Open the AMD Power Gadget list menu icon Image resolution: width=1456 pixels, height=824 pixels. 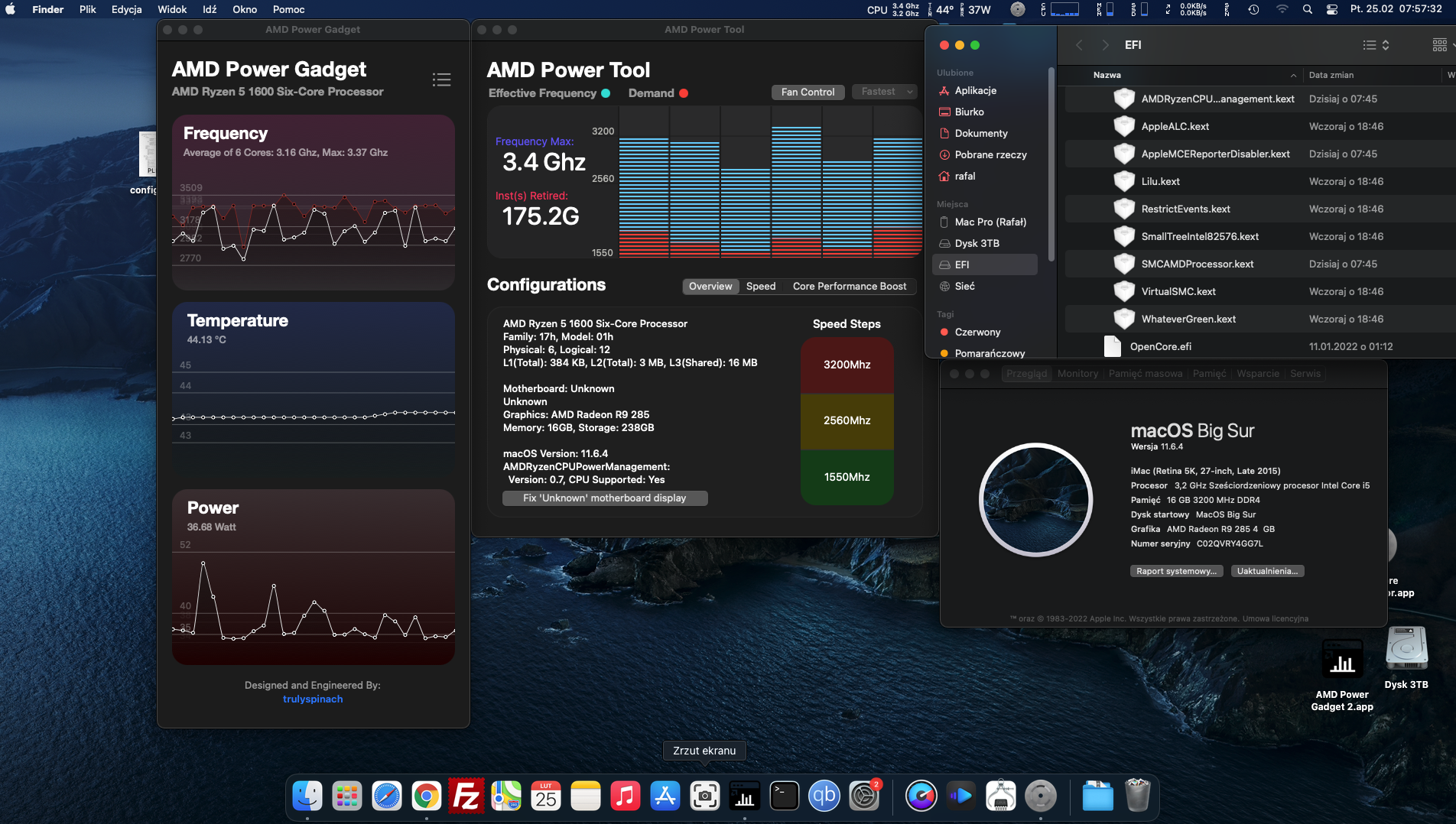click(x=441, y=79)
